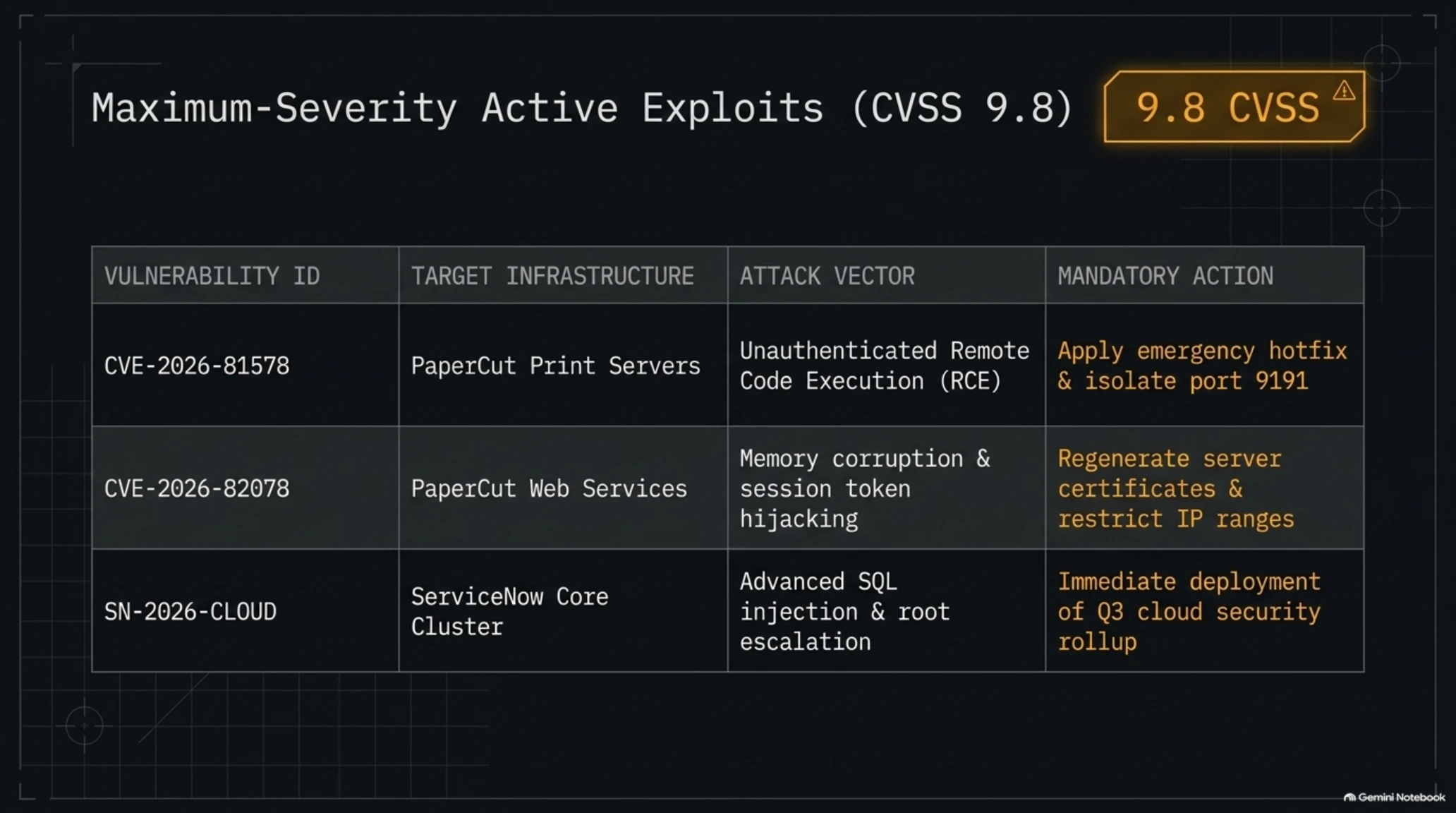1456x813 pixels.
Task: Select the ATTACK VECTOR column header
Action: click(x=886, y=275)
